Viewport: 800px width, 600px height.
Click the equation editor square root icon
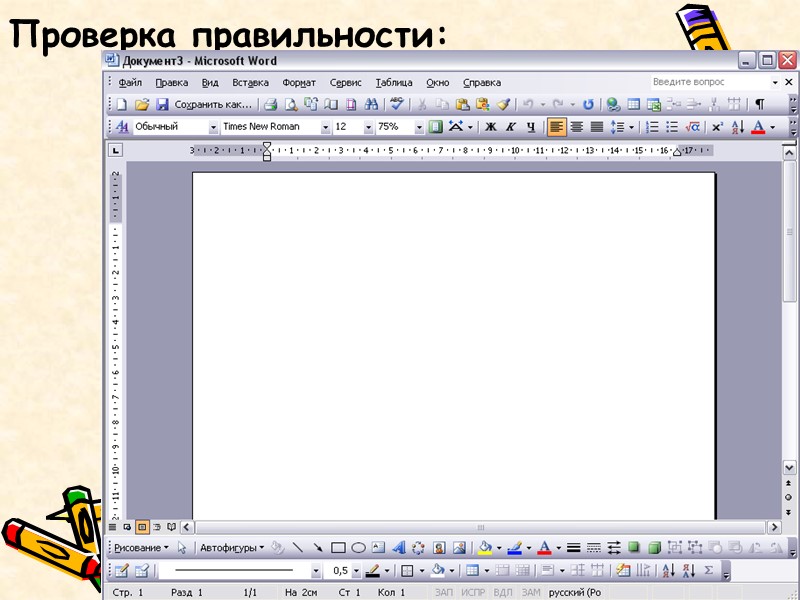coord(692,127)
